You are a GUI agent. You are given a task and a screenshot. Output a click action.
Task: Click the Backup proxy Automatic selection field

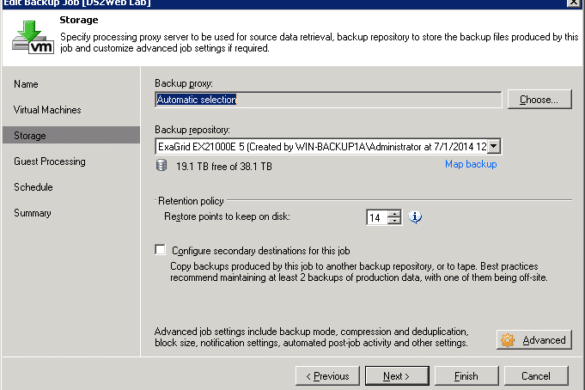tap(328, 99)
